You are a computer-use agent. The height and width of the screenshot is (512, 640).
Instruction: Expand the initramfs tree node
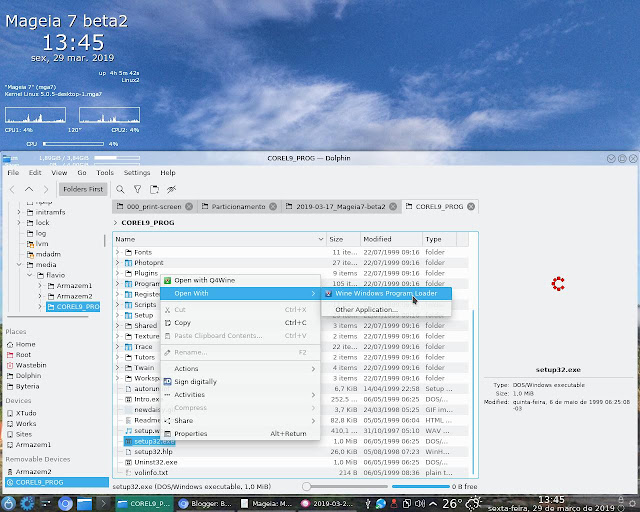[x=19, y=212]
